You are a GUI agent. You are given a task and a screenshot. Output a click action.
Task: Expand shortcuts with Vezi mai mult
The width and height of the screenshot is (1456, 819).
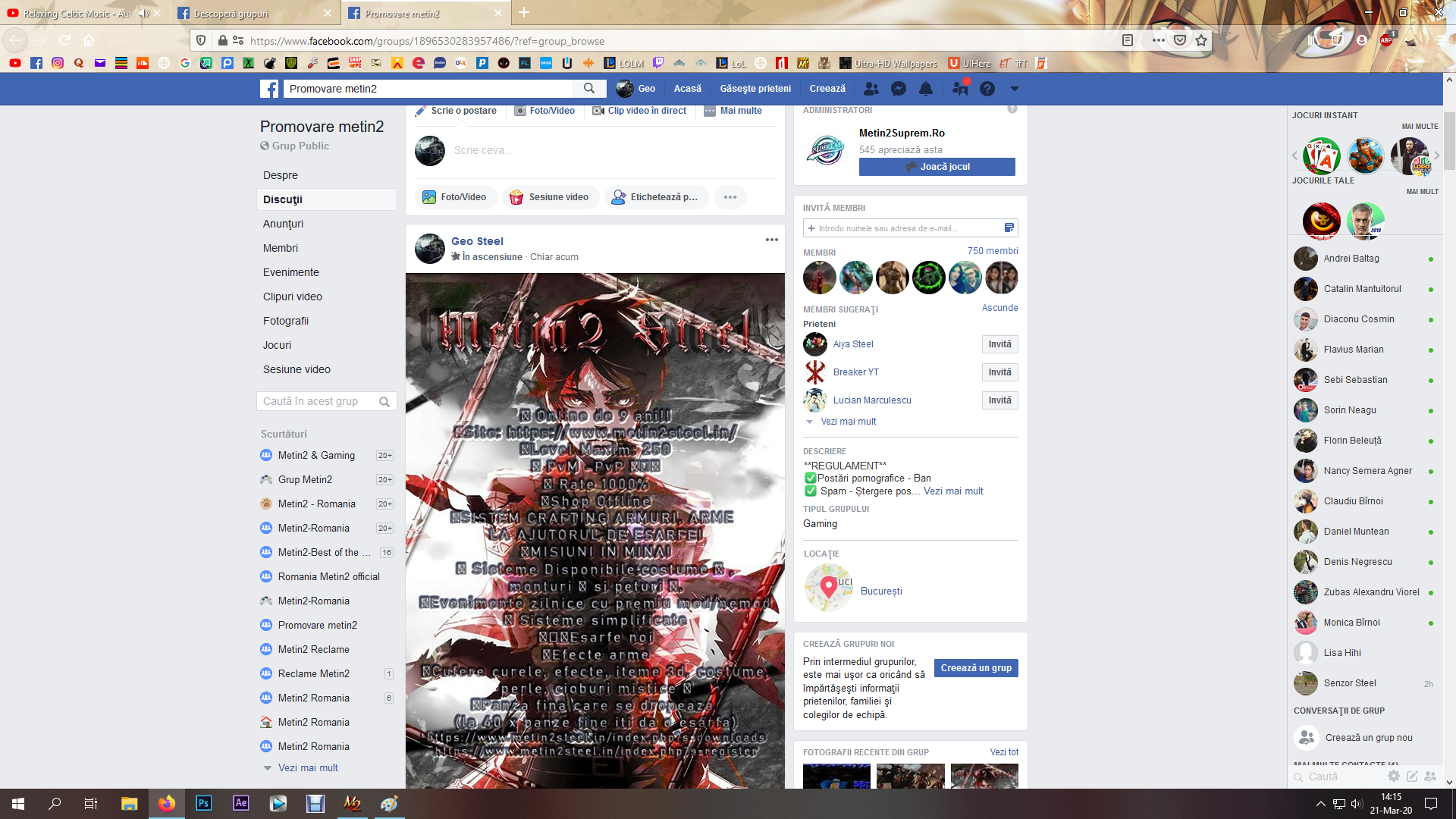pyautogui.click(x=307, y=767)
